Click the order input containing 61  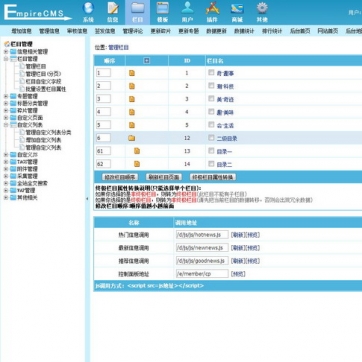pyautogui.click(x=103, y=151)
